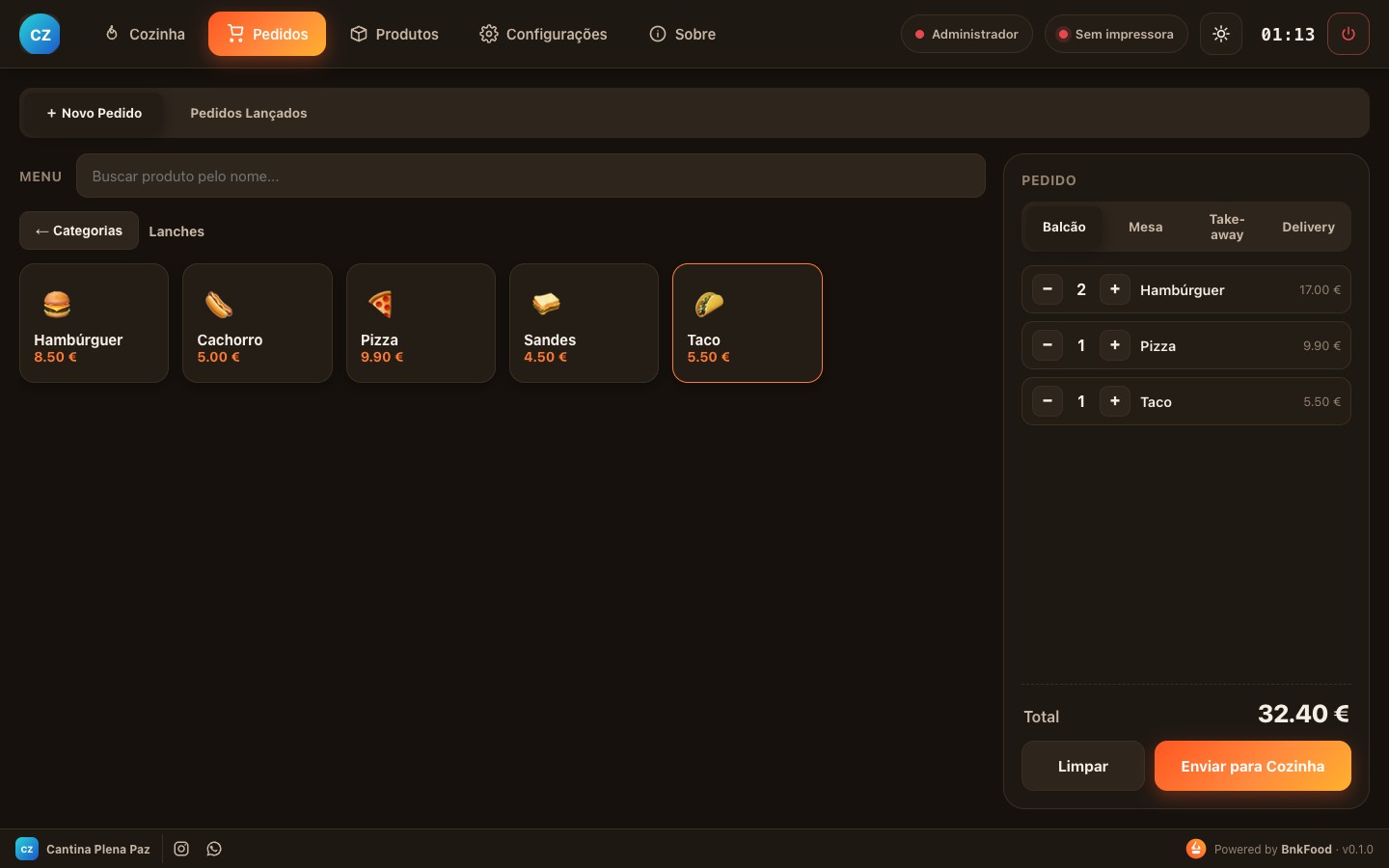Add Cachorro product card to order

pos(258,323)
